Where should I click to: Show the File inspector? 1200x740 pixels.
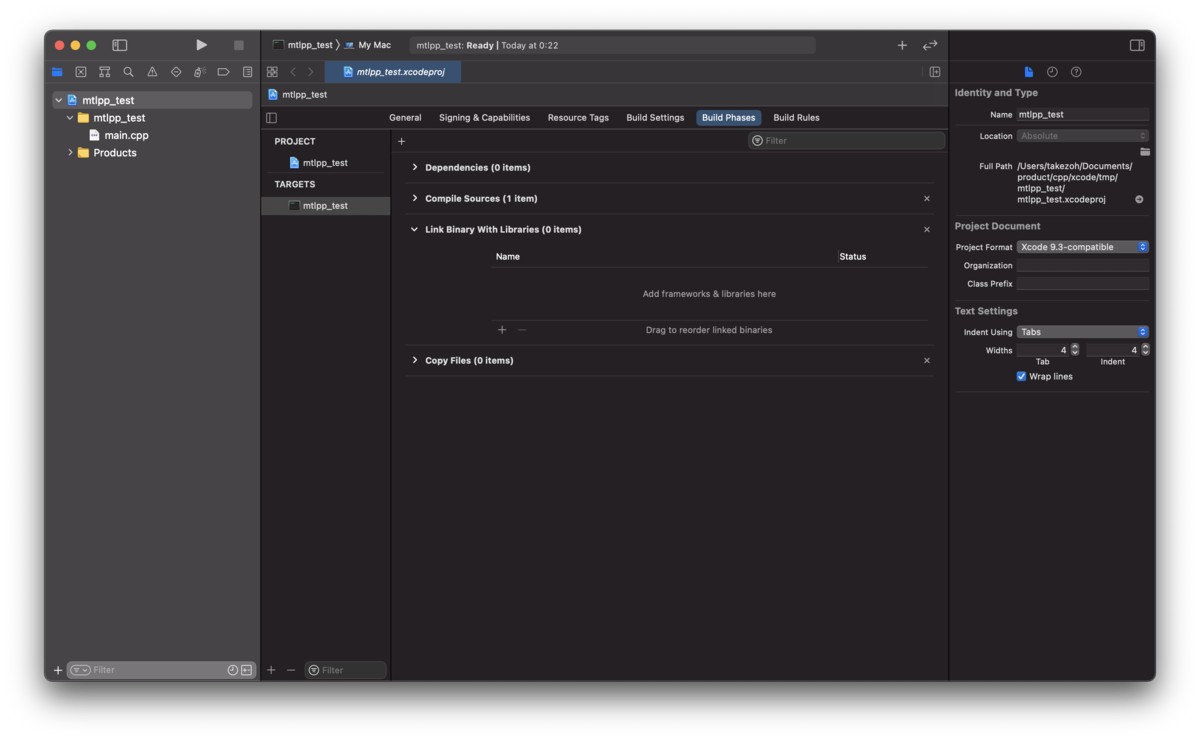(x=1028, y=72)
